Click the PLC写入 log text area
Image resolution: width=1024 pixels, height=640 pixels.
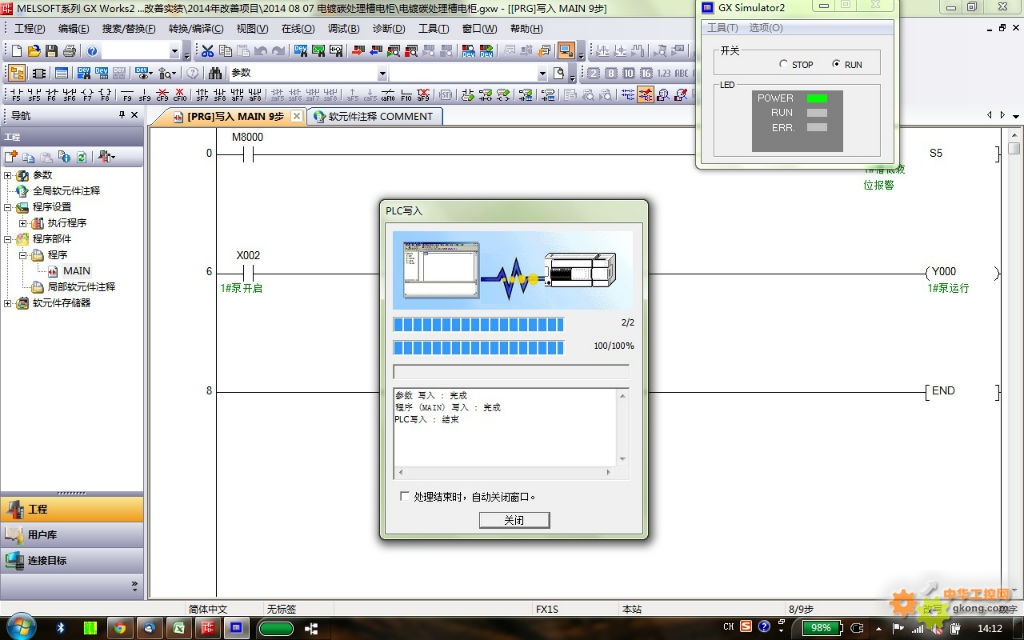point(505,427)
